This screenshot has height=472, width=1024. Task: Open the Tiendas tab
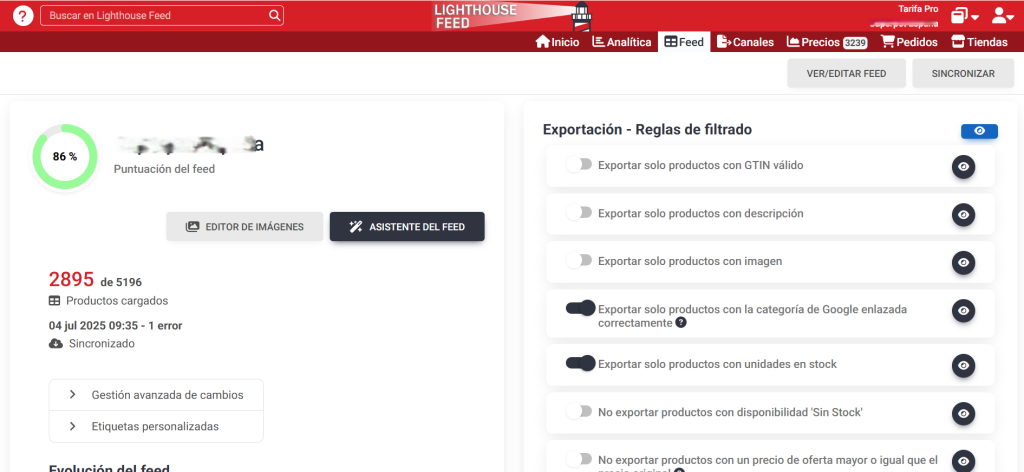pos(979,42)
